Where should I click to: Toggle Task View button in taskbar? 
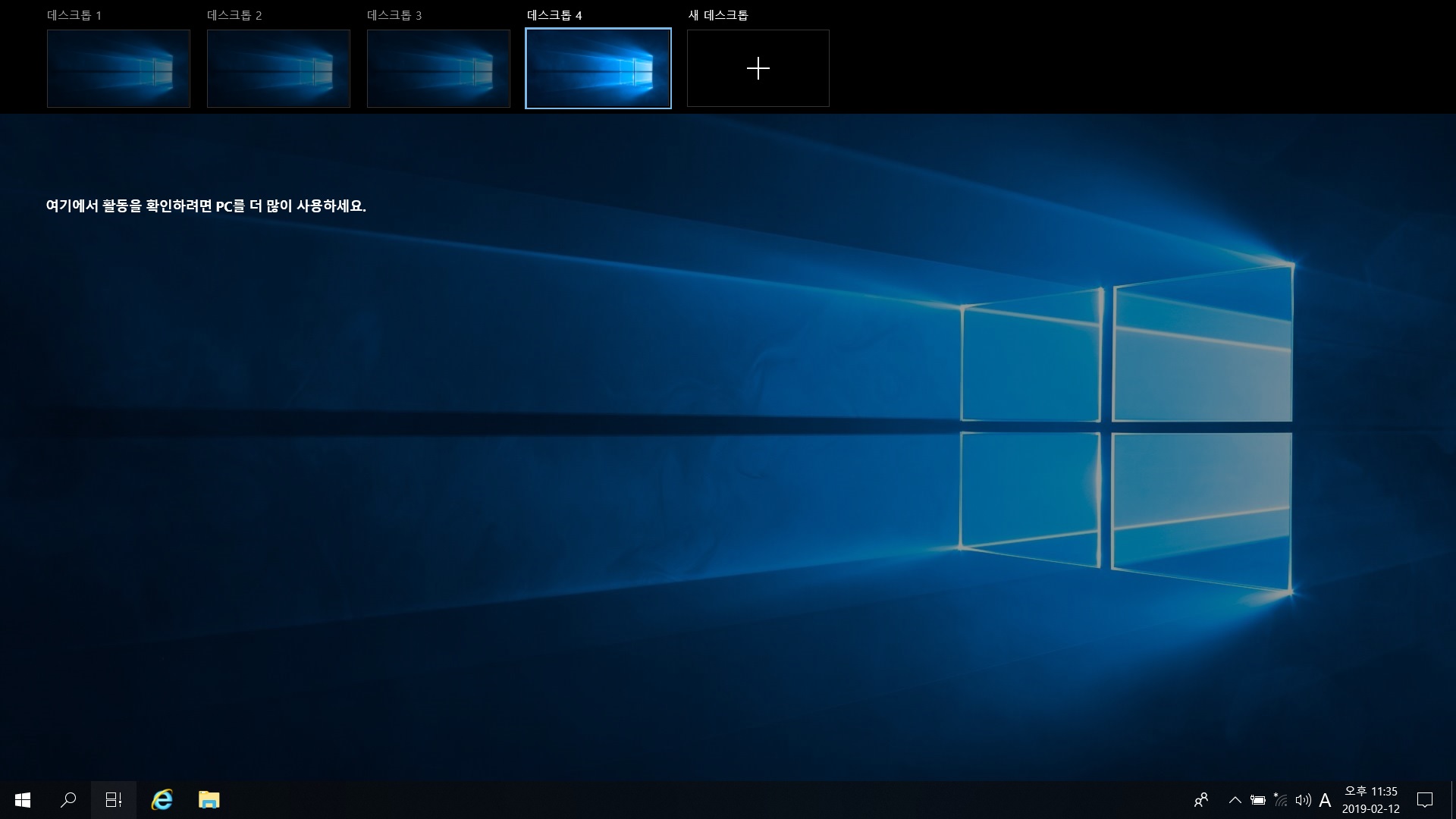[x=114, y=800]
